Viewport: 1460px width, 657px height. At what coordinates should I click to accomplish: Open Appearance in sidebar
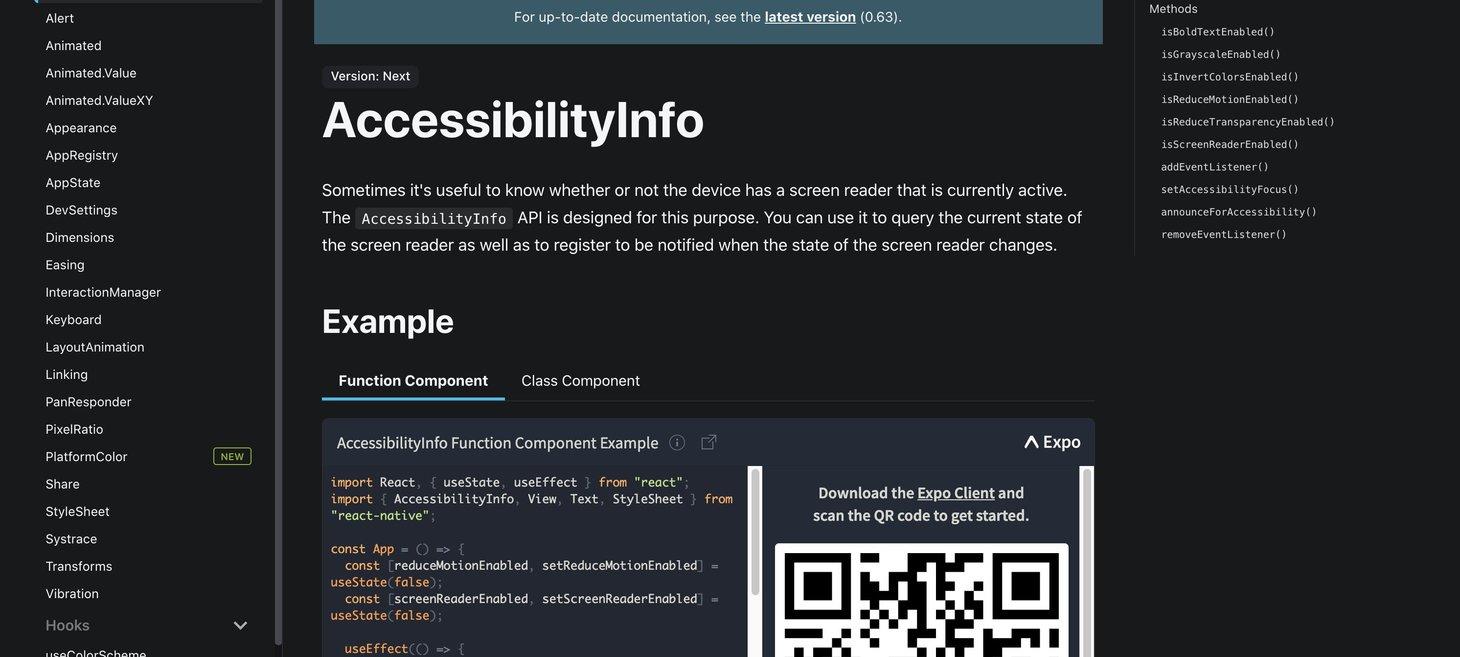click(x=81, y=128)
